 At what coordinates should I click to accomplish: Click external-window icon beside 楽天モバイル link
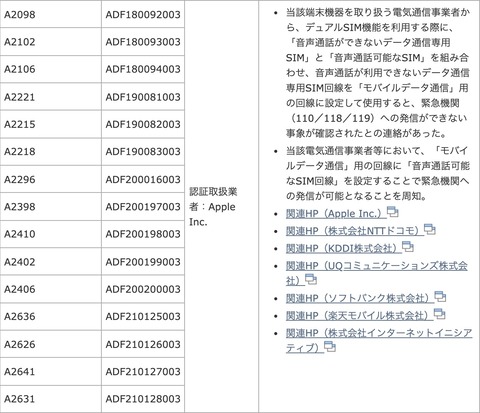tap(439, 314)
